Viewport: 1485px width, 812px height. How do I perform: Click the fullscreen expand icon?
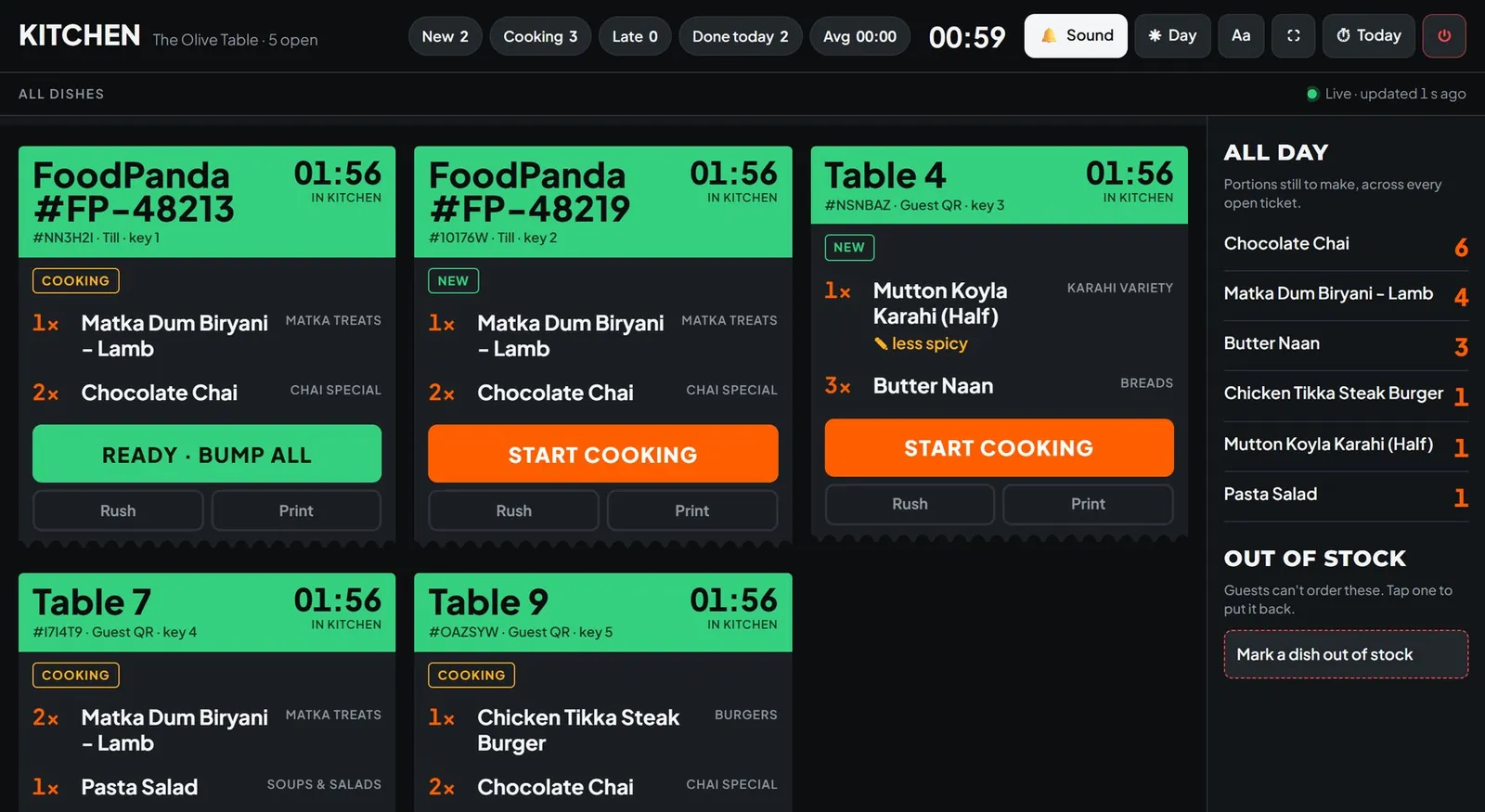pyautogui.click(x=1293, y=36)
